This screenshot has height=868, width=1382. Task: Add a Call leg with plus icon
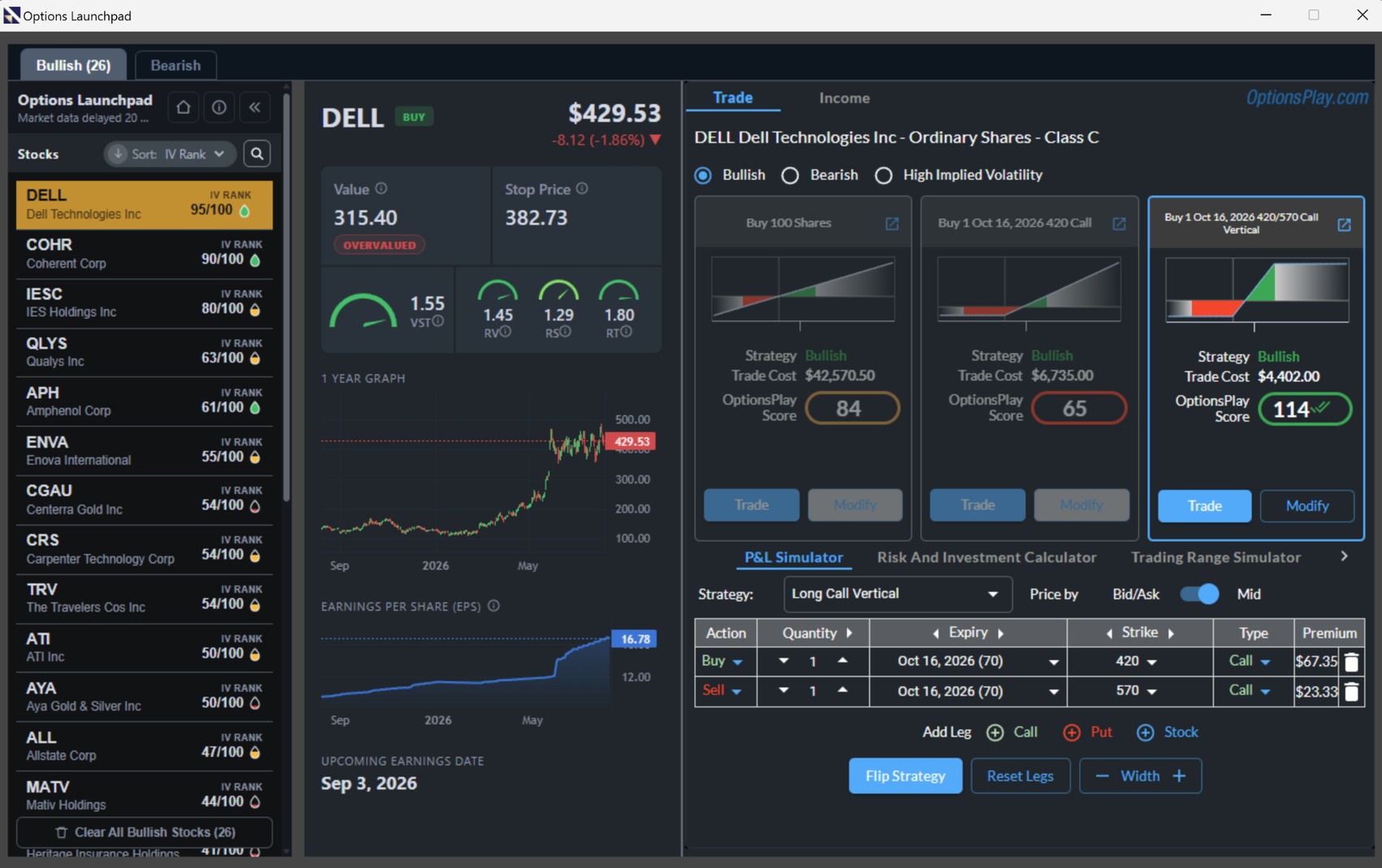(x=995, y=732)
